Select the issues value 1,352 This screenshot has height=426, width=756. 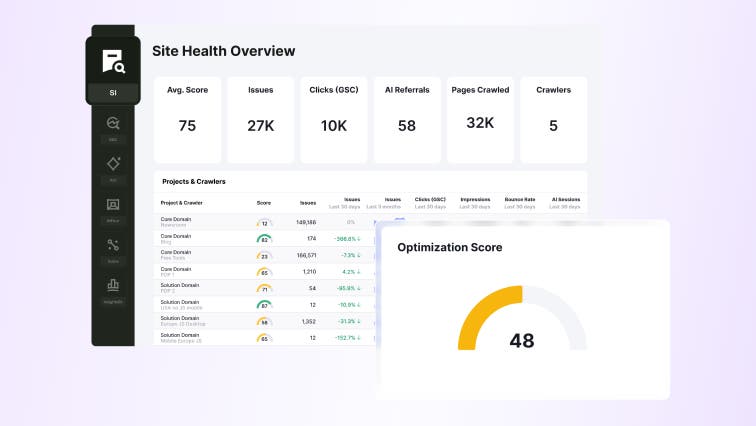pyautogui.click(x=309, y=321)
